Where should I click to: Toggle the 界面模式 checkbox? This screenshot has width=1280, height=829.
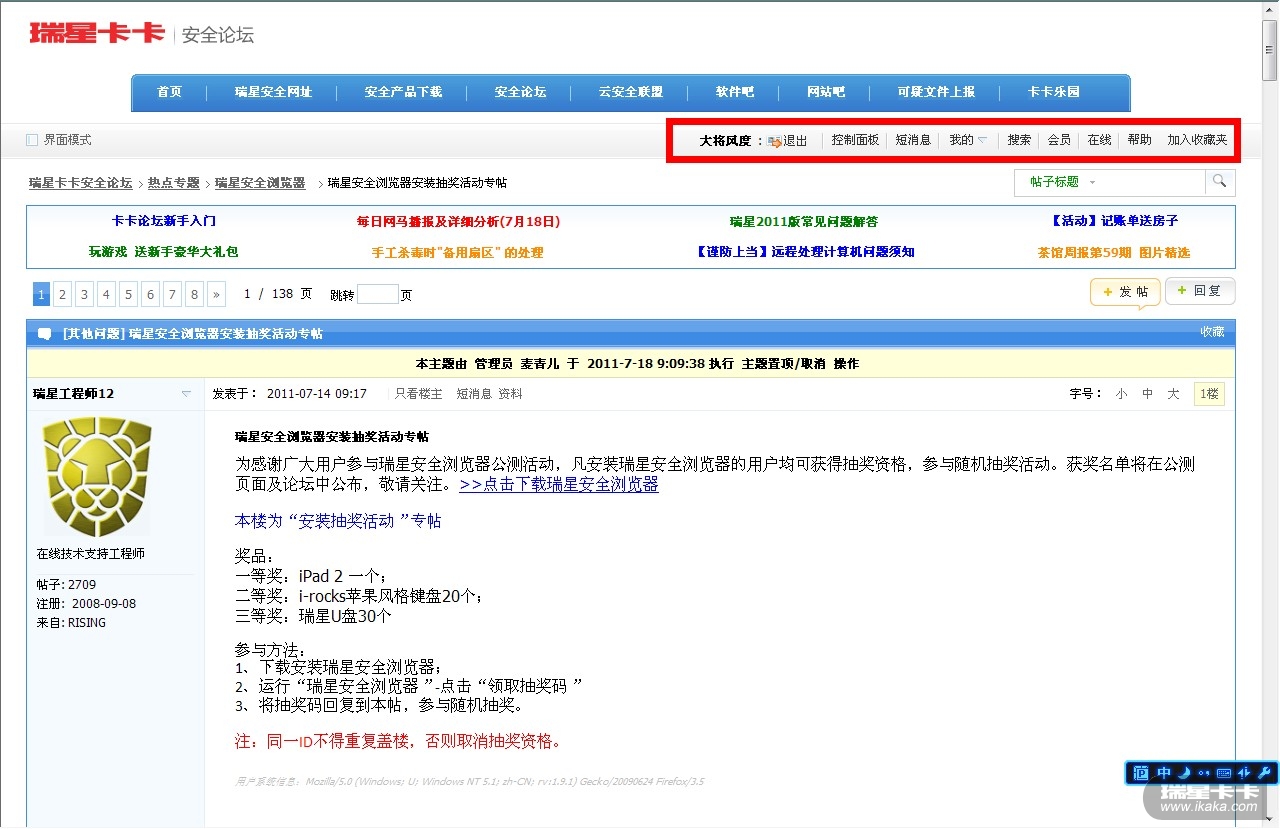32,140
